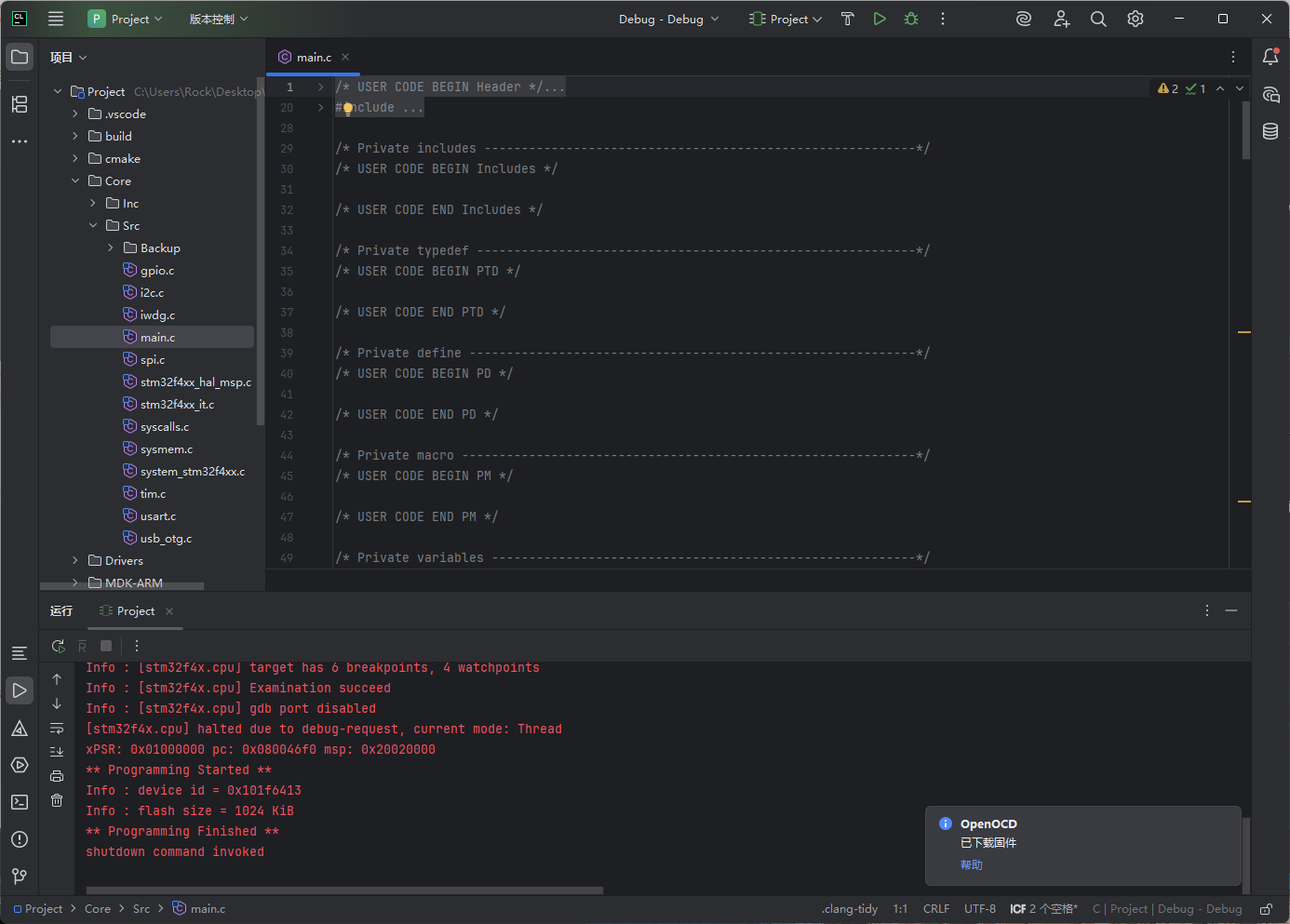This screenshot has height=924, width=1290.
Task: Open the Project tool window icon
Action: coord(20,57)
